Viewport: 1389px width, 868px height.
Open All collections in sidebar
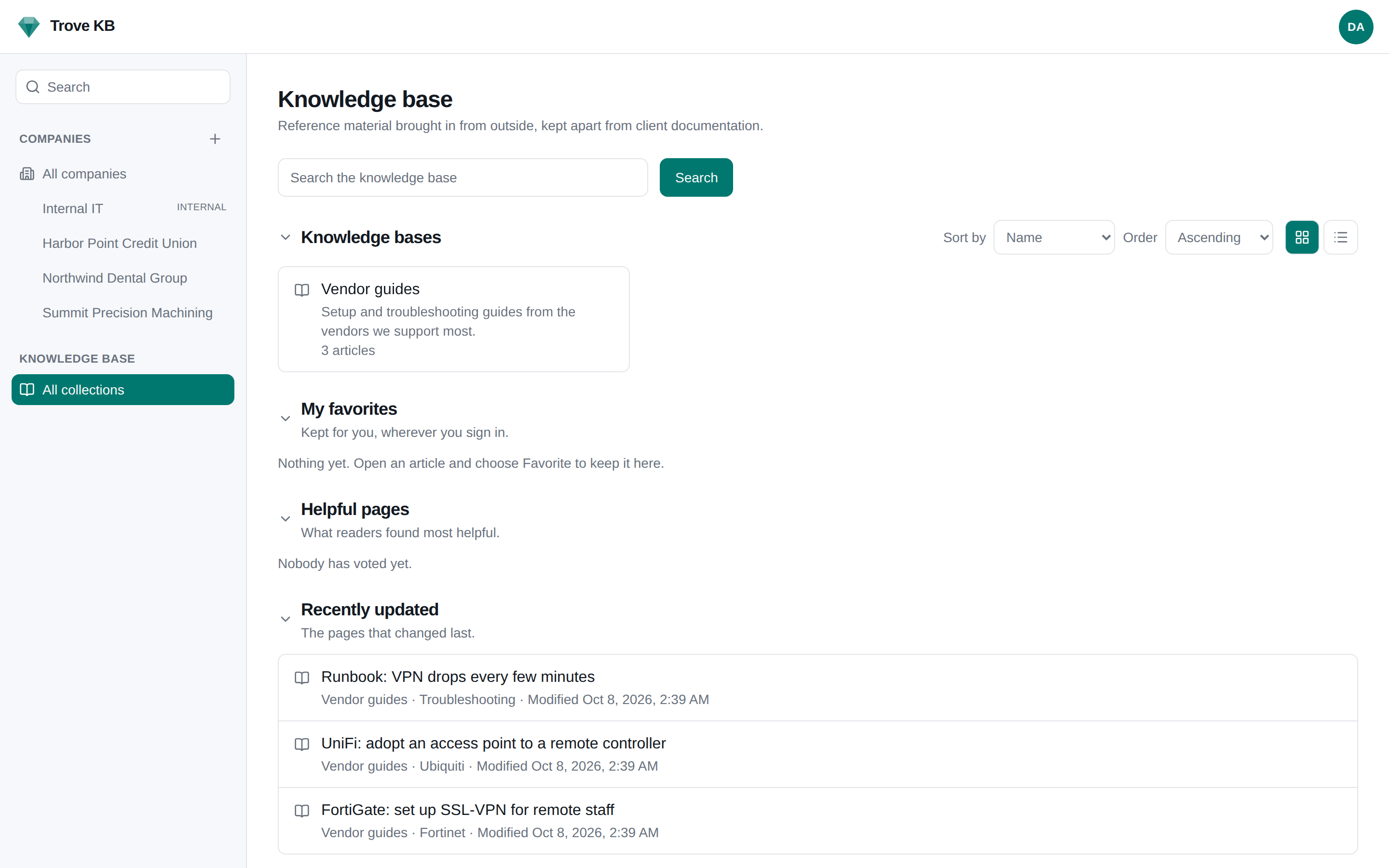click(123, 390)
